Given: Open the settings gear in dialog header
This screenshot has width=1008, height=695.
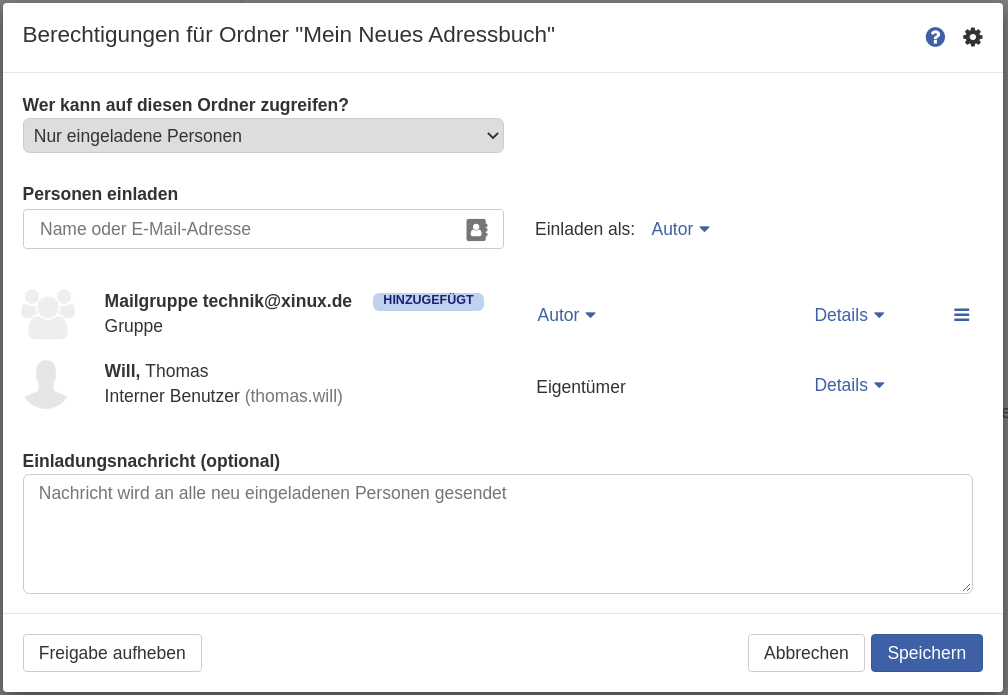Looking at the screenshot, I should tap(972, 37).
